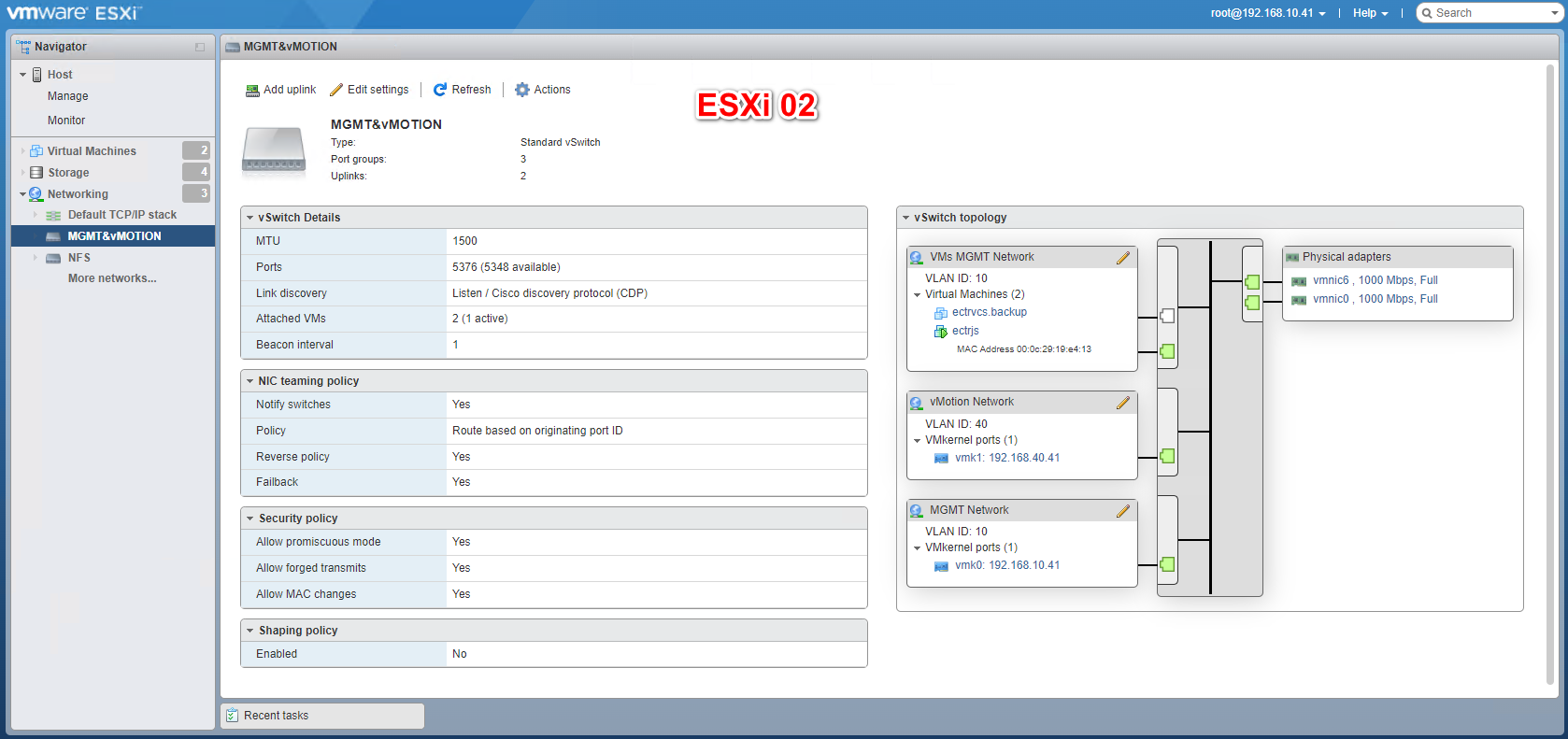Select Monitor under Host

click(66, 121)
